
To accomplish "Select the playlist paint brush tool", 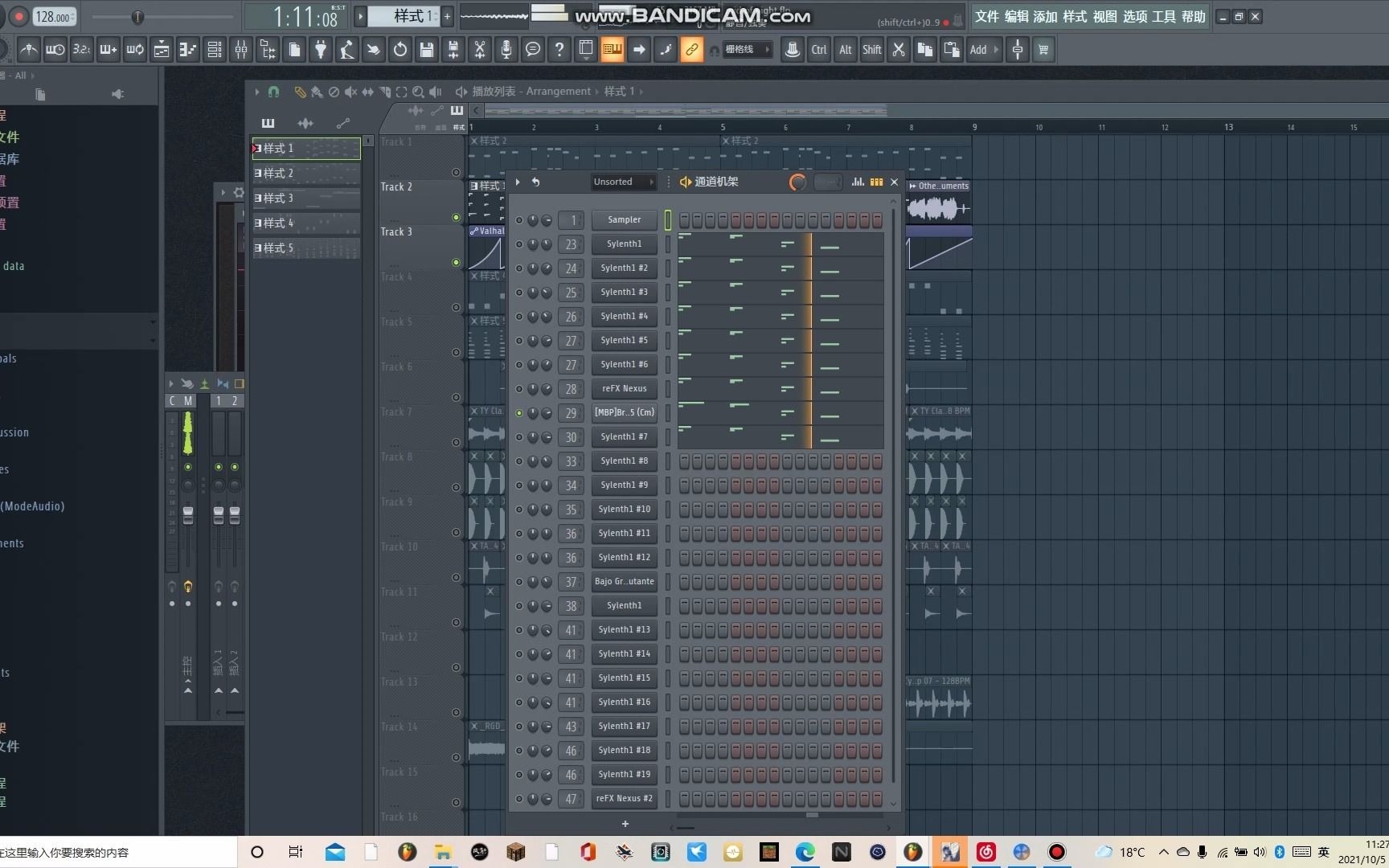I will coord(317,92).
